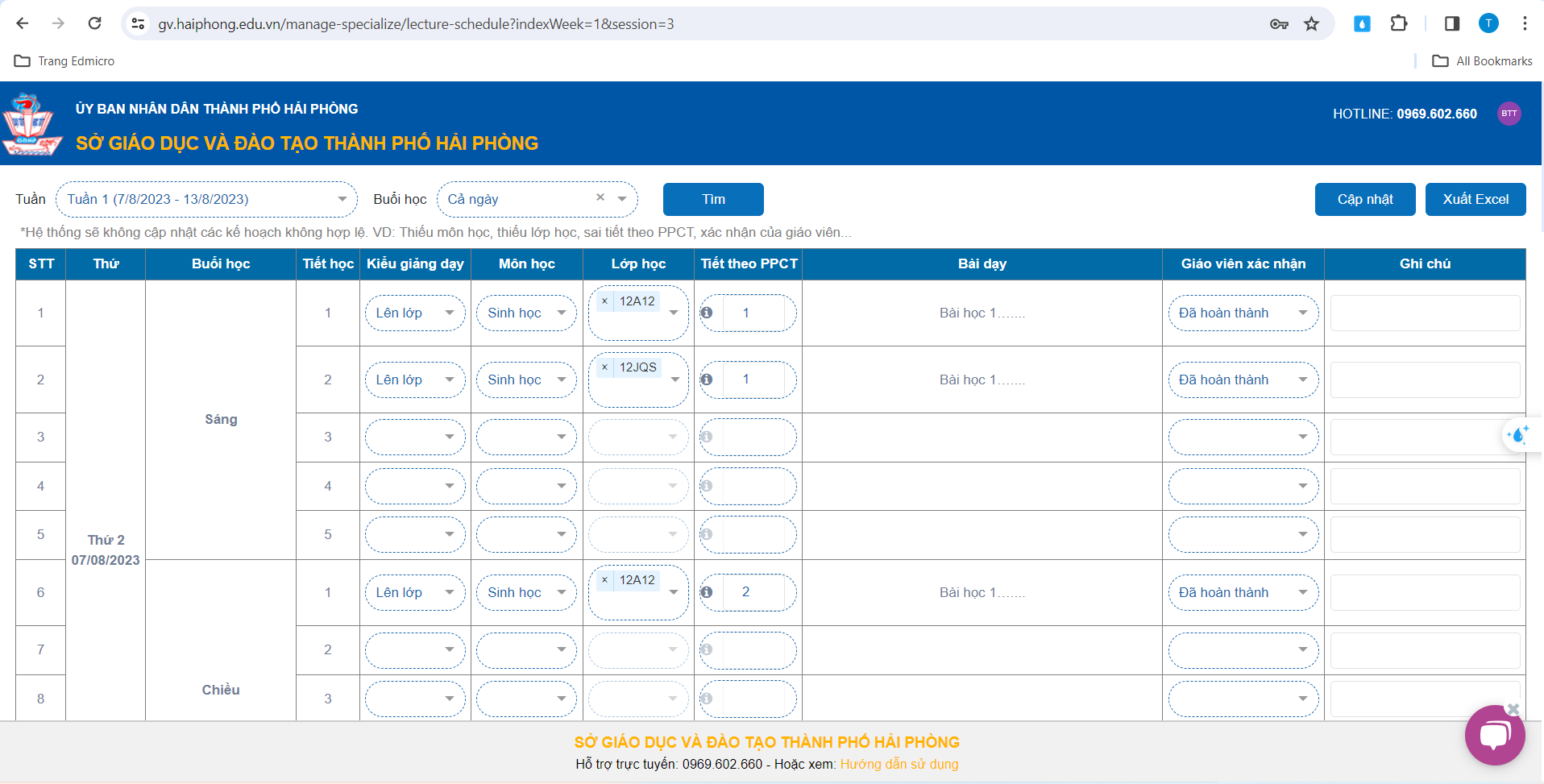Expand the Buổi học session dropdown
Screen dimensions: 1544x784
(x=622, y=199)
